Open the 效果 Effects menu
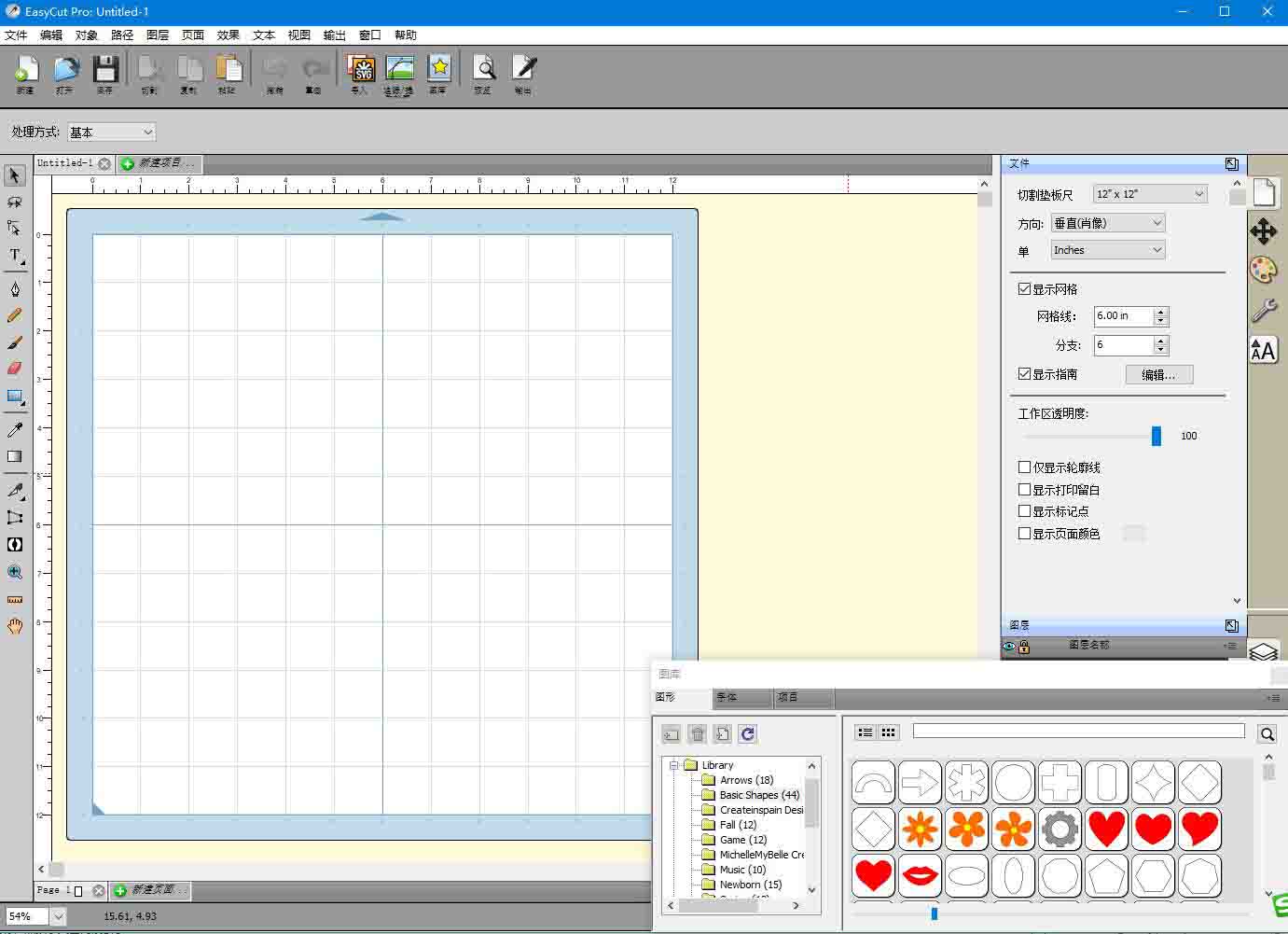The width and height of the screenshot is (1288, 934). (x=229, y=35)
